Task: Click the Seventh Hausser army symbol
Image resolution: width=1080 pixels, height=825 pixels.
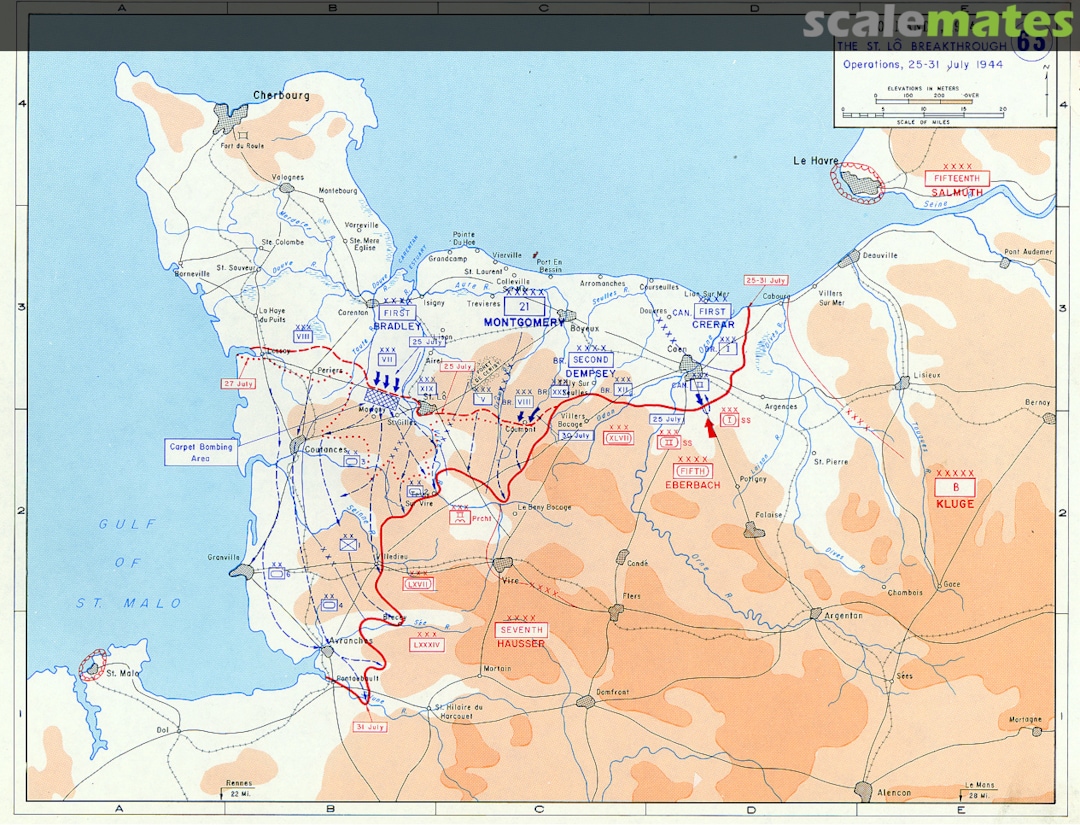Action: pos(521,630)
